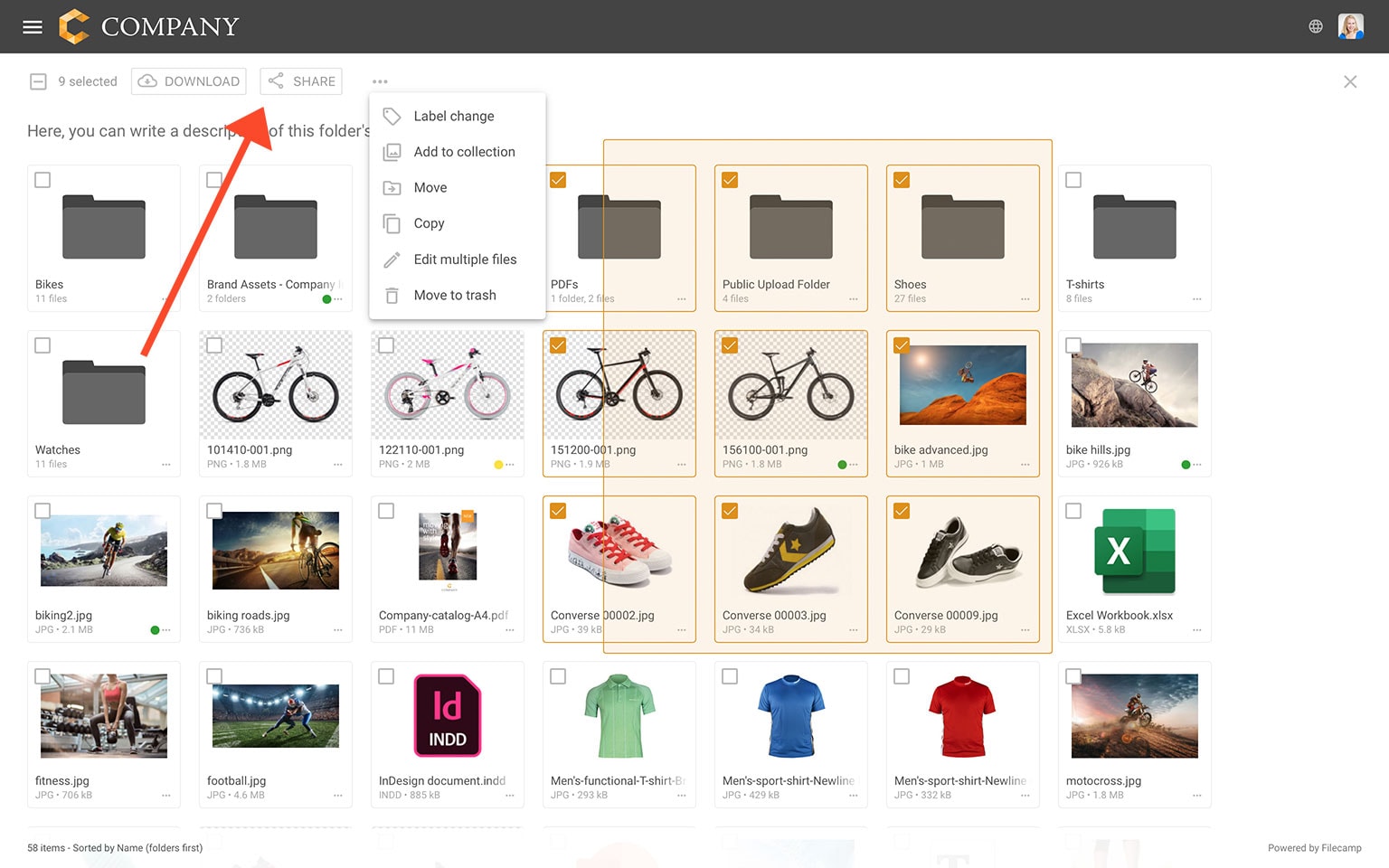The height and width of the screenshot is (868, 1389).
Task: Open the motocross.jpg thumbnail
Action: [1135, 716]
